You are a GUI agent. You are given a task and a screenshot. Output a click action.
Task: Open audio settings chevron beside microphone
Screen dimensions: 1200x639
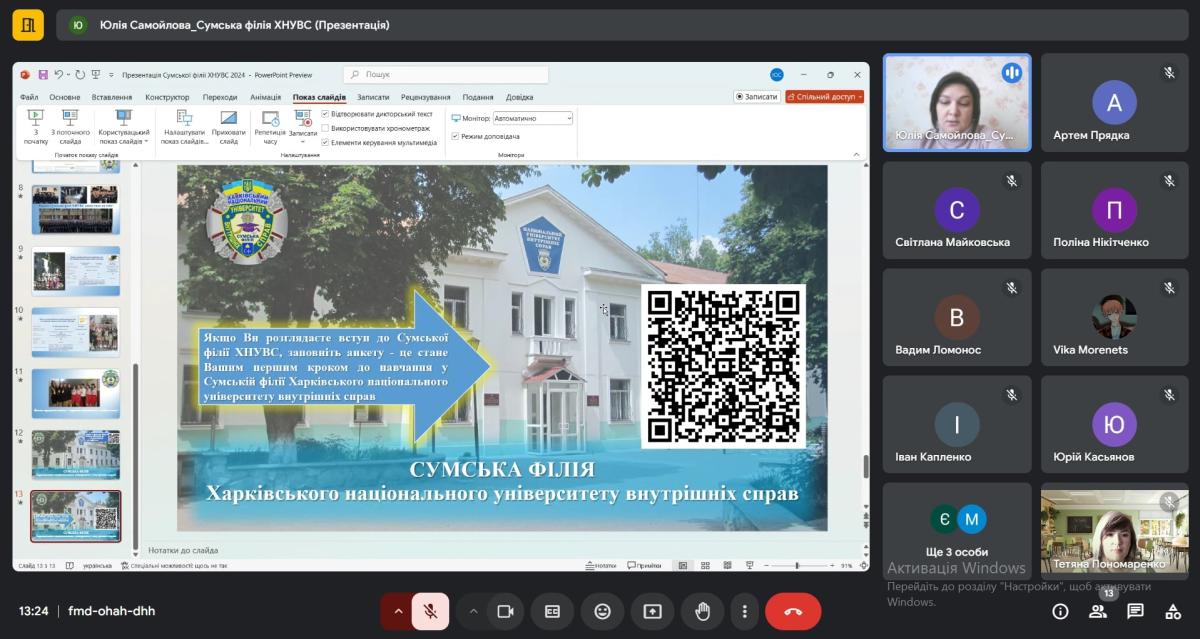tap(398, 611)
